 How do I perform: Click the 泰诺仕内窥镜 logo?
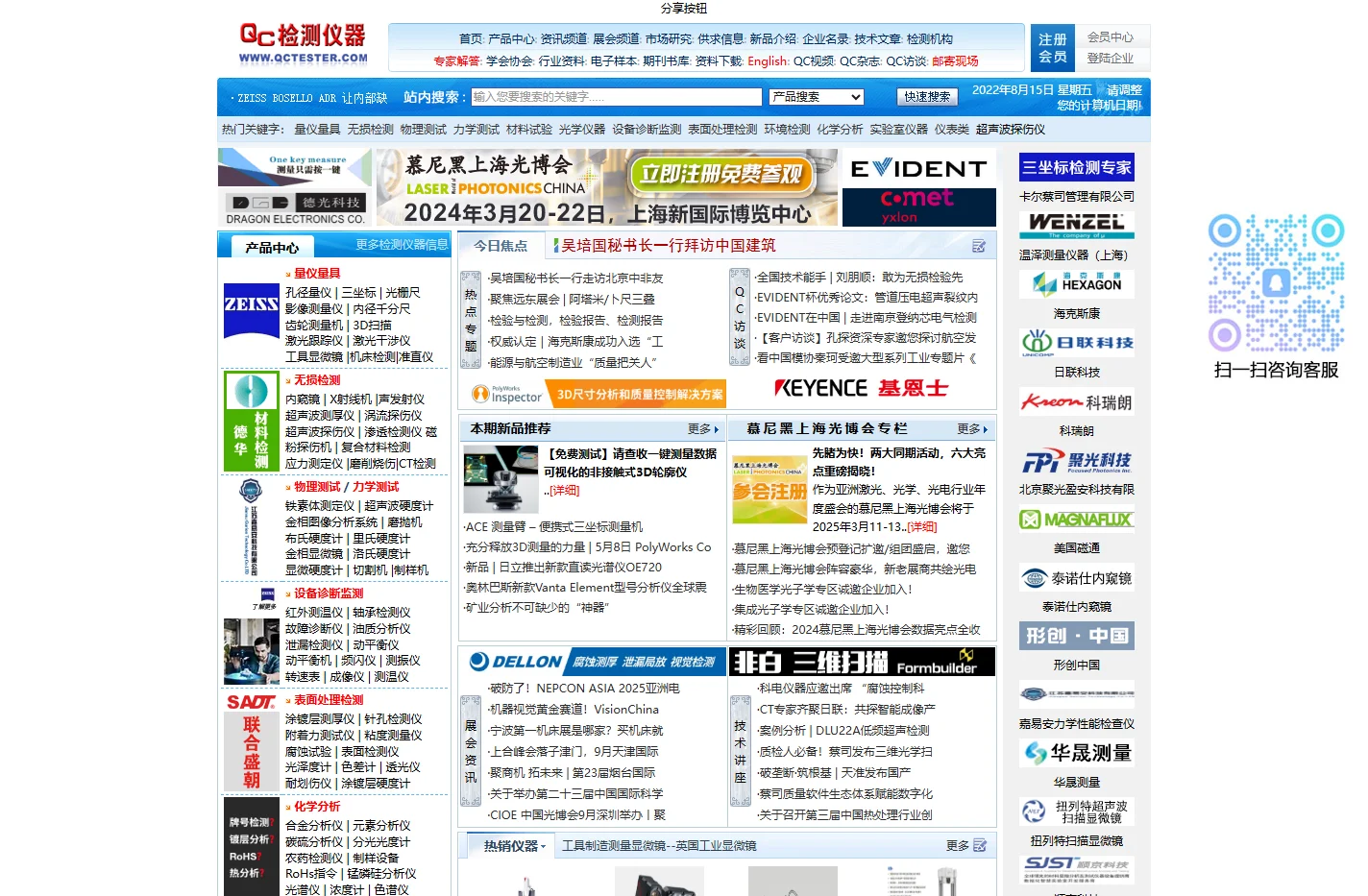click(x=1076, y=578)
